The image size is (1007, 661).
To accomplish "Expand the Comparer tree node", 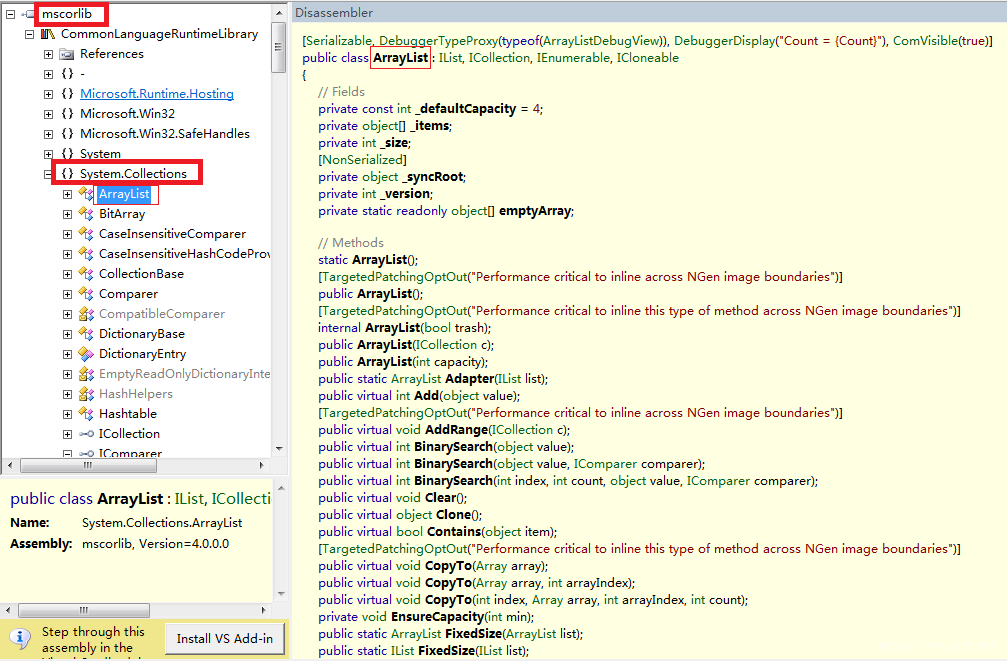I will click(67, 294).
